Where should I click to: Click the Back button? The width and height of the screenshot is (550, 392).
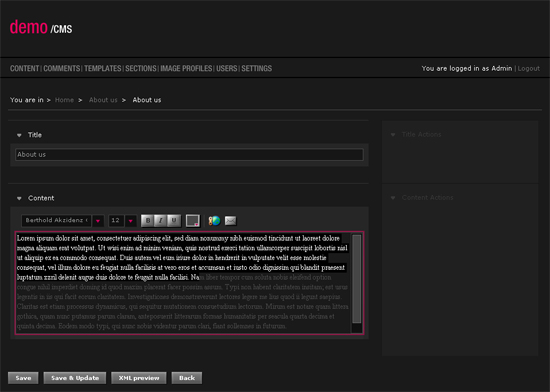187,378
